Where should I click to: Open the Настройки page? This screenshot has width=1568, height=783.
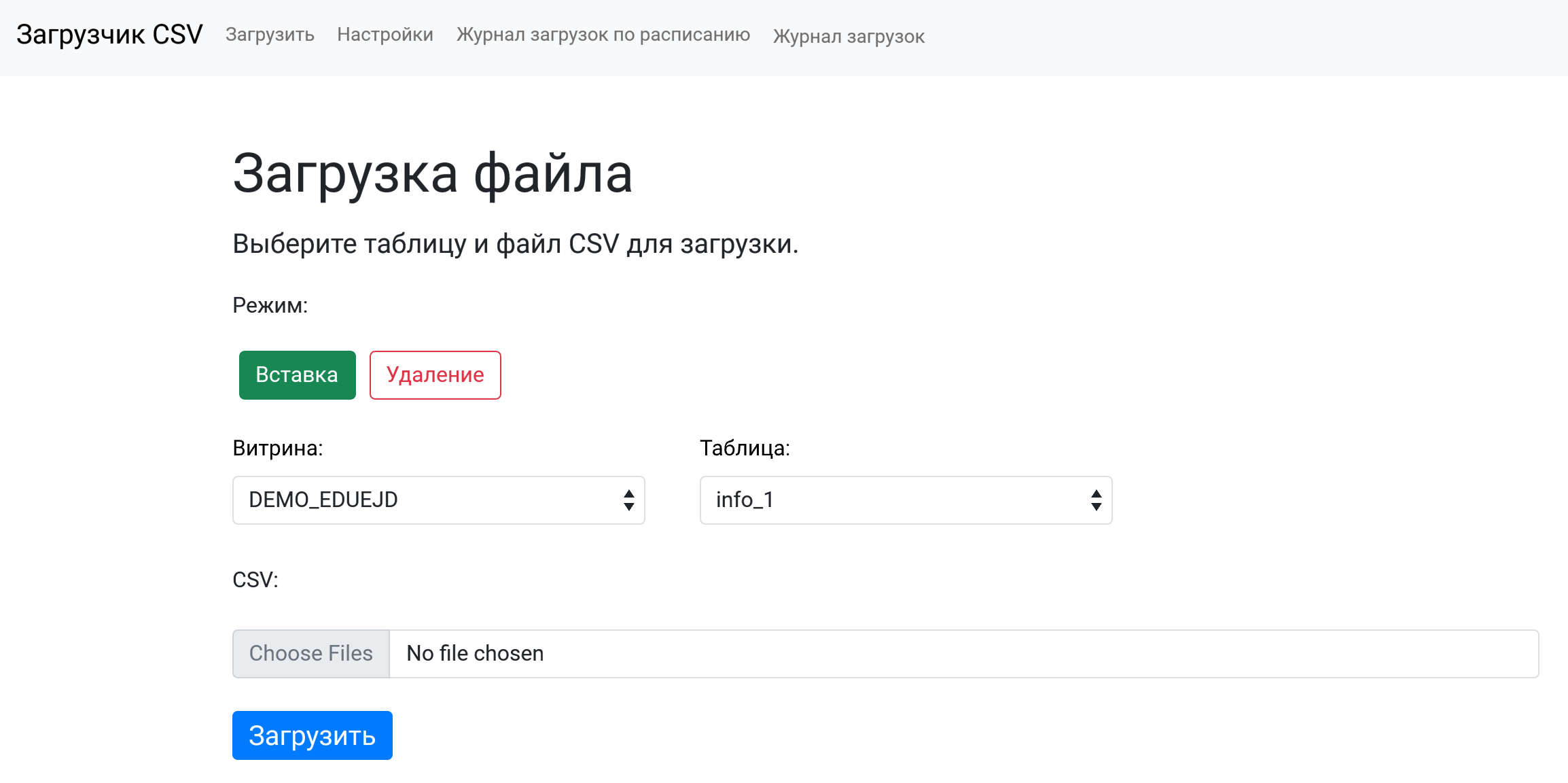[385, 35]
